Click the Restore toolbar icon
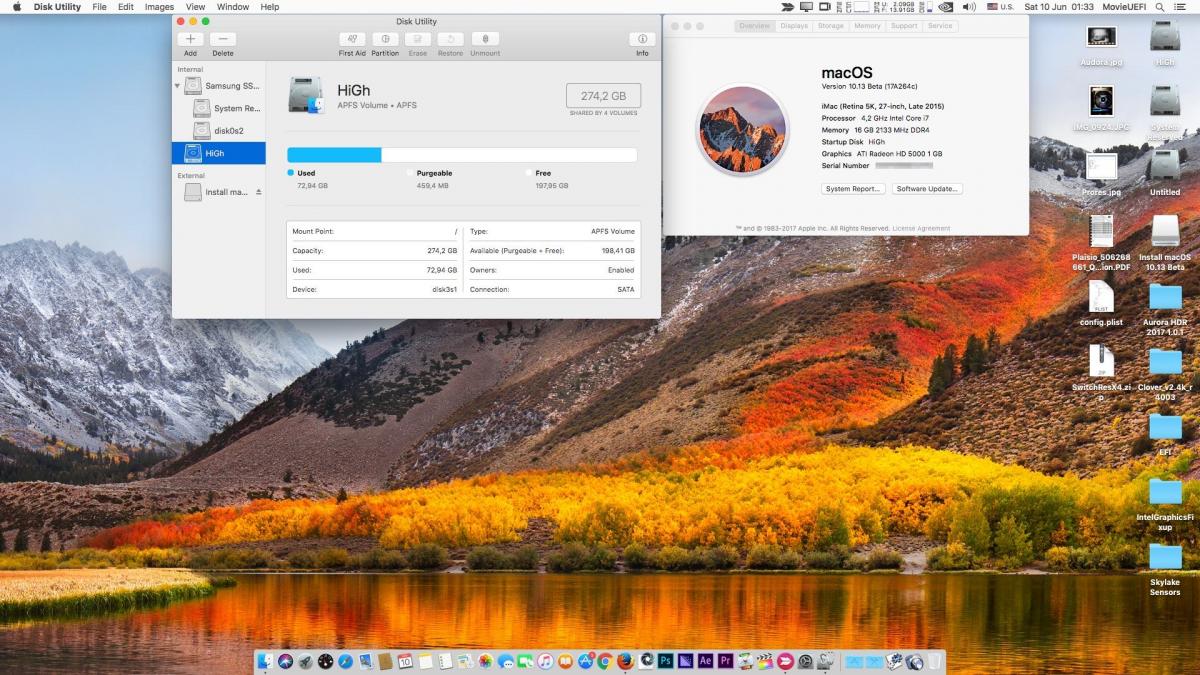Image resolution: width=1200 pixels, height=675 pixels. pyautogui.click(x=450, y=39)
